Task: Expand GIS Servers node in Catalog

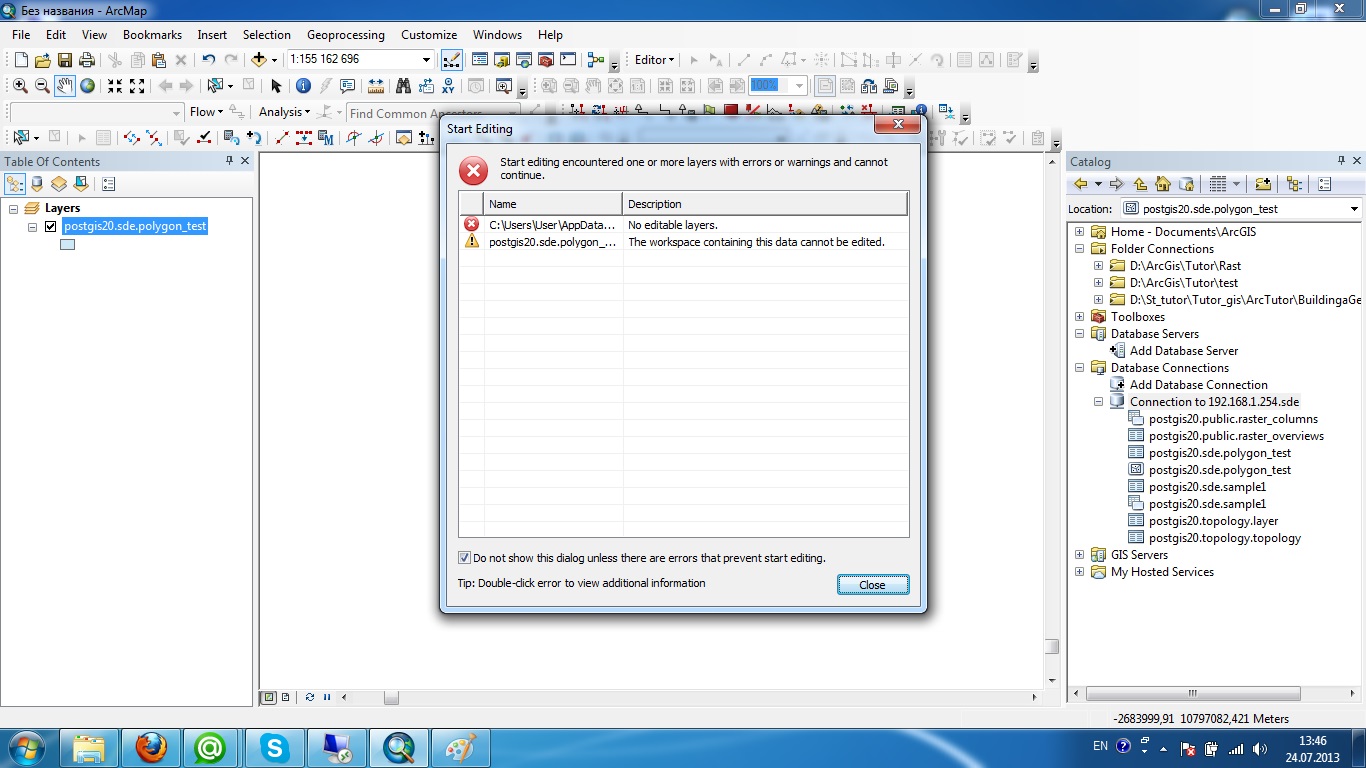Action: (1079, 555)
